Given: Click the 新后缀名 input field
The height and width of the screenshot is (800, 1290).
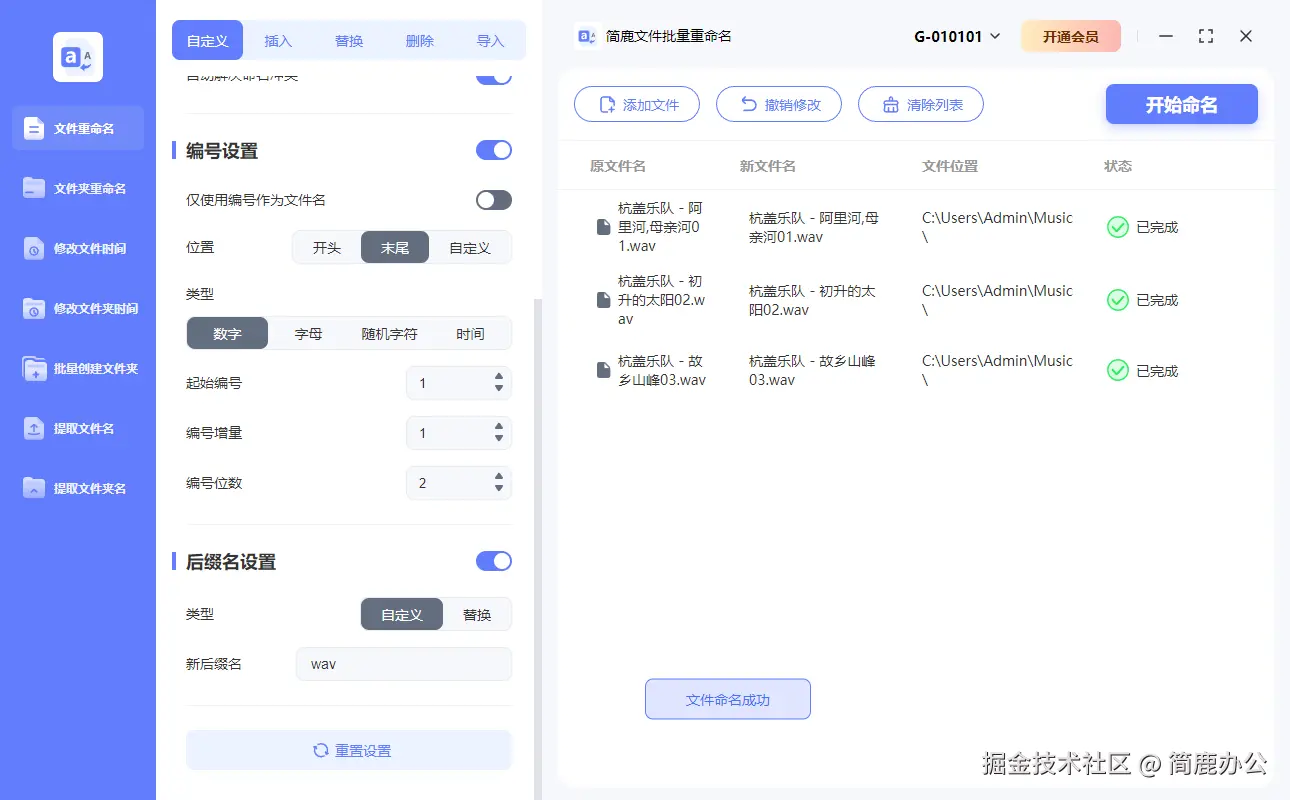Looking at the screenshot, I should [404, 664].
